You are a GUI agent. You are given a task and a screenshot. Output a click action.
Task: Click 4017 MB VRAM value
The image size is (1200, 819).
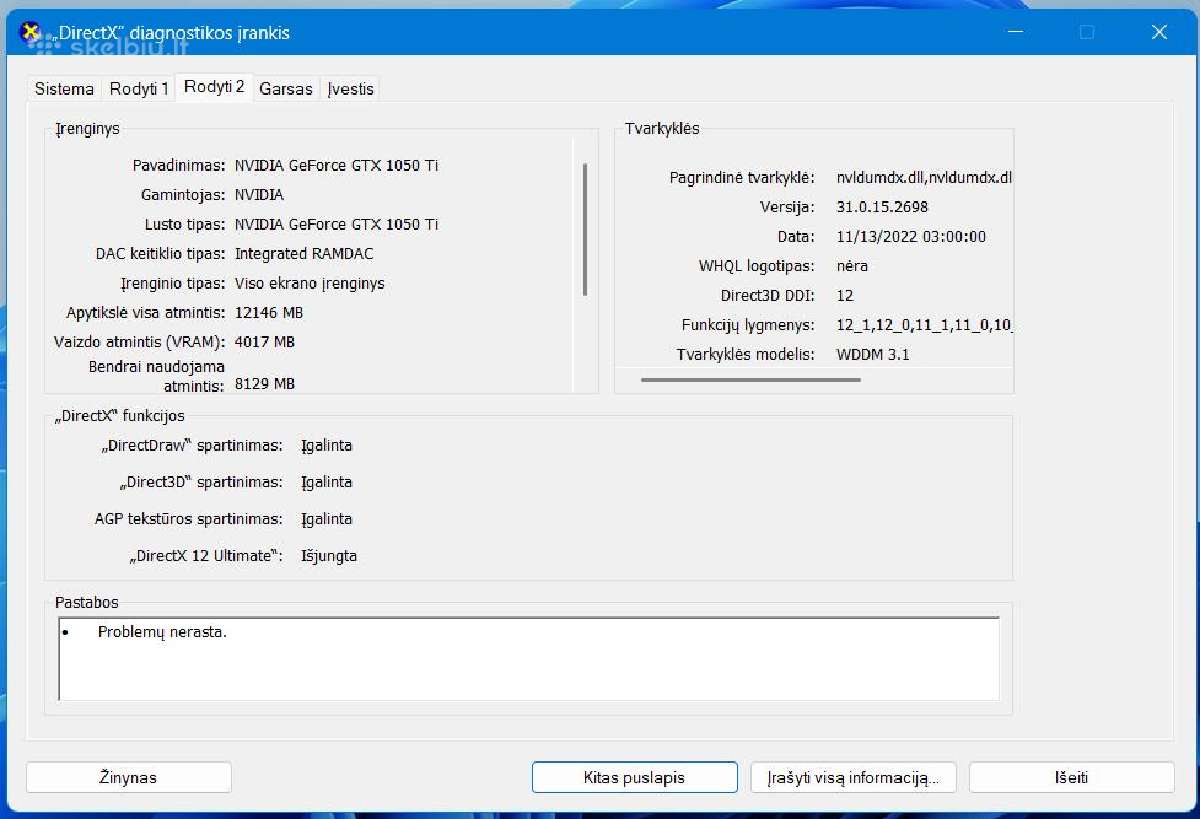264,342
